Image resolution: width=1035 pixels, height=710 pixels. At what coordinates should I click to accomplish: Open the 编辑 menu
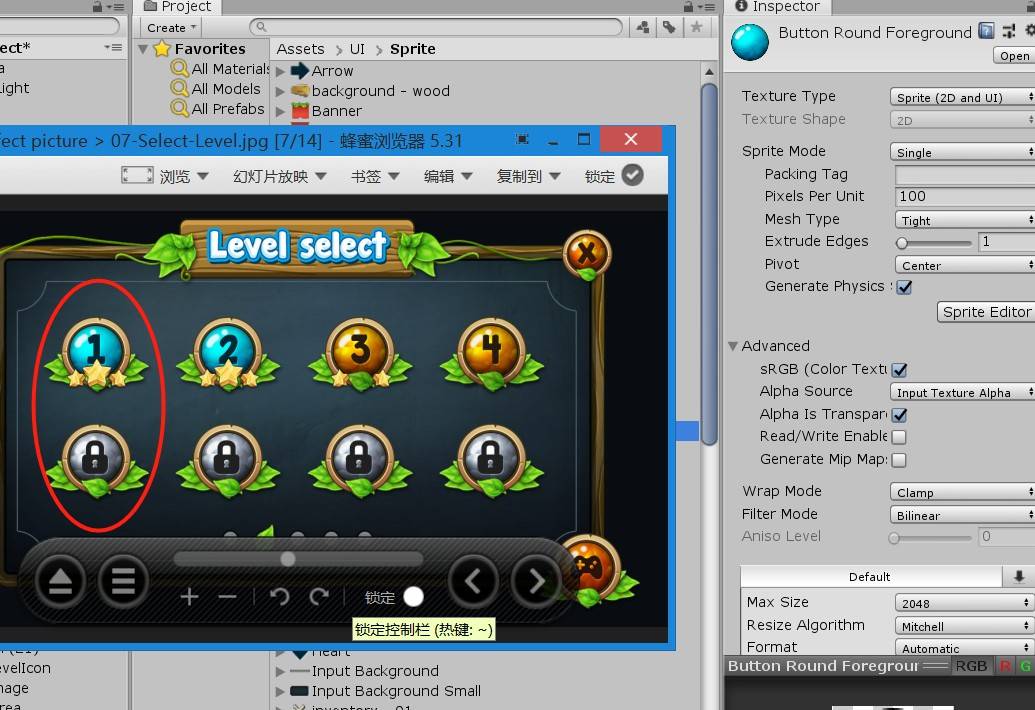click(x=448, y=176)
